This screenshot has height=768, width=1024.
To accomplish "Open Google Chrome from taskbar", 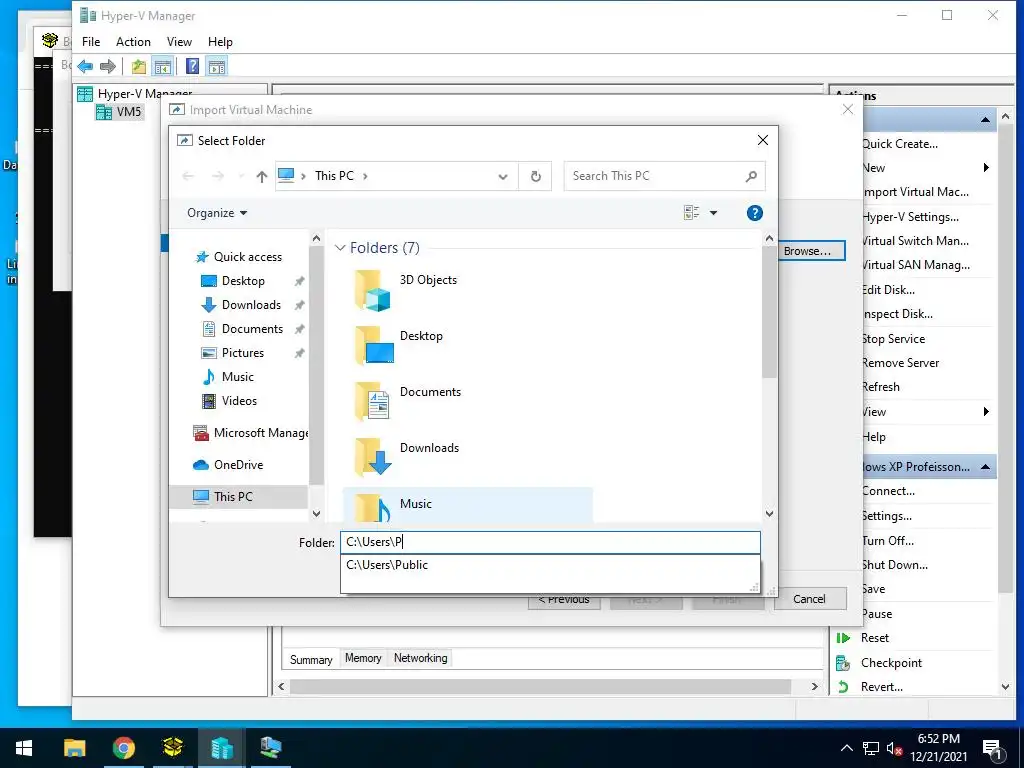I will pos(123,748).
